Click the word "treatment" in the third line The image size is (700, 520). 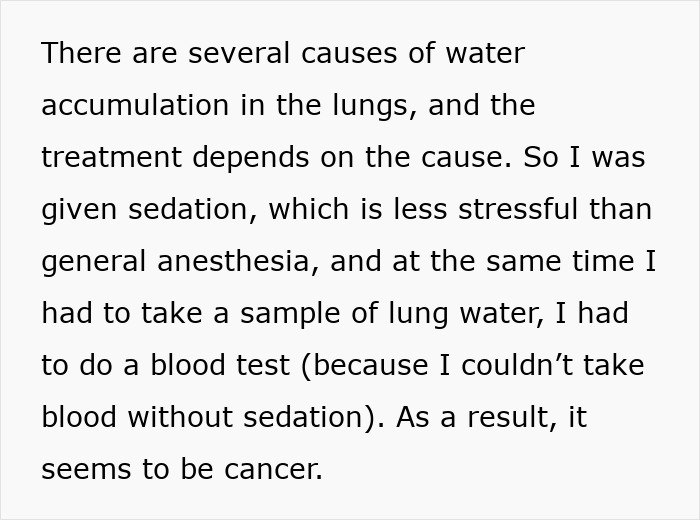tap(112, 157)
